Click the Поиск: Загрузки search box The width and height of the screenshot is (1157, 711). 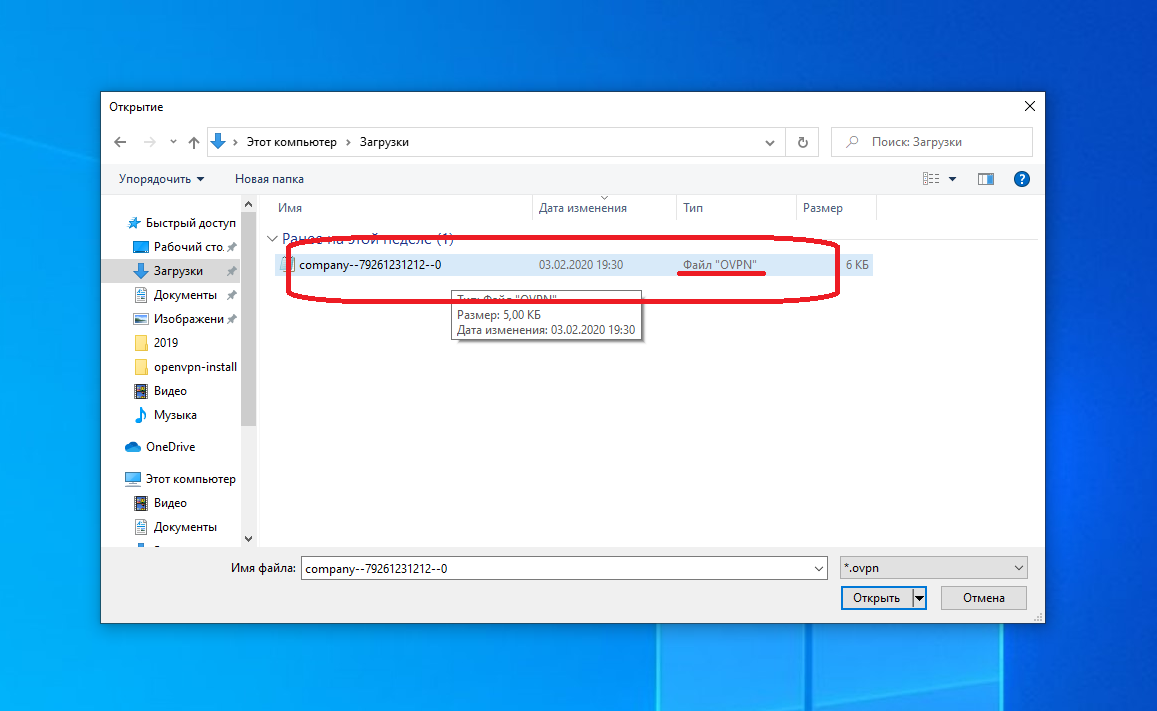click(x=940, y=142)
